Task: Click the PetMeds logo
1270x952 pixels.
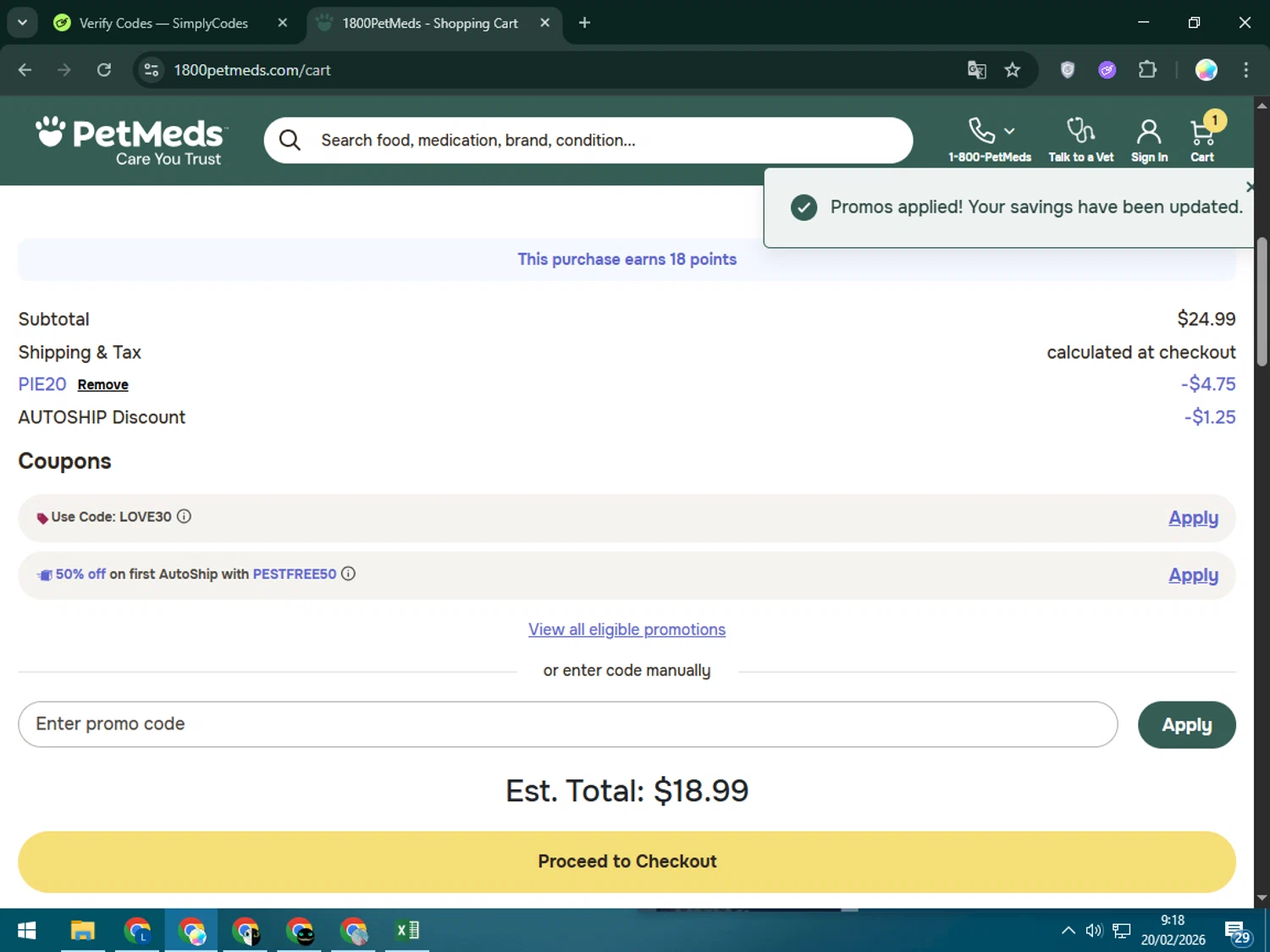Action: (x=131, y=140)
